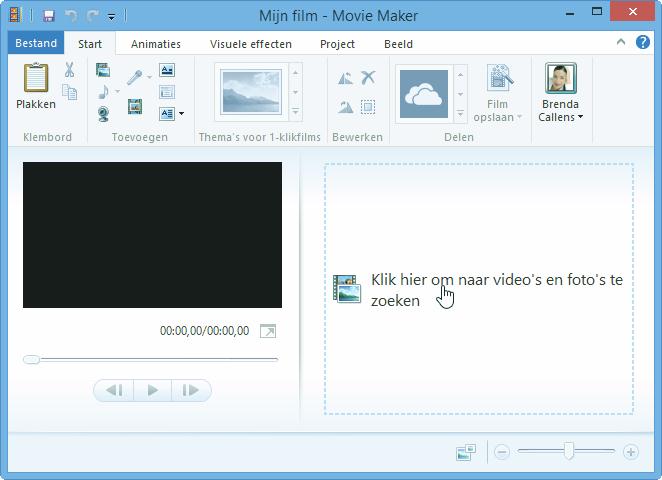Click the undo arrow icon
The width and height of the screenshot is (662, 480).
(x=71, y=16)
